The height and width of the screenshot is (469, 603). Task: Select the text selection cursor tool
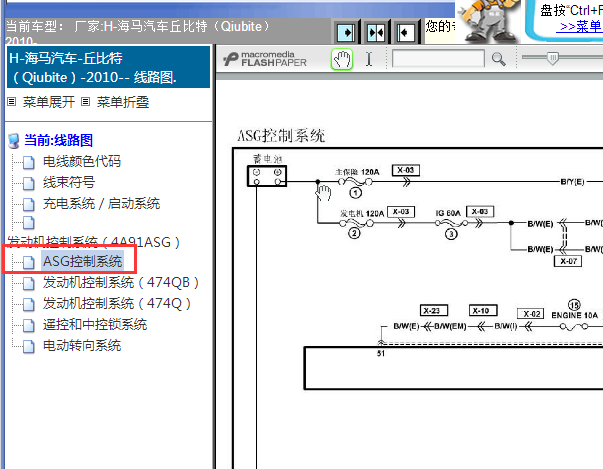coord(369,59)
